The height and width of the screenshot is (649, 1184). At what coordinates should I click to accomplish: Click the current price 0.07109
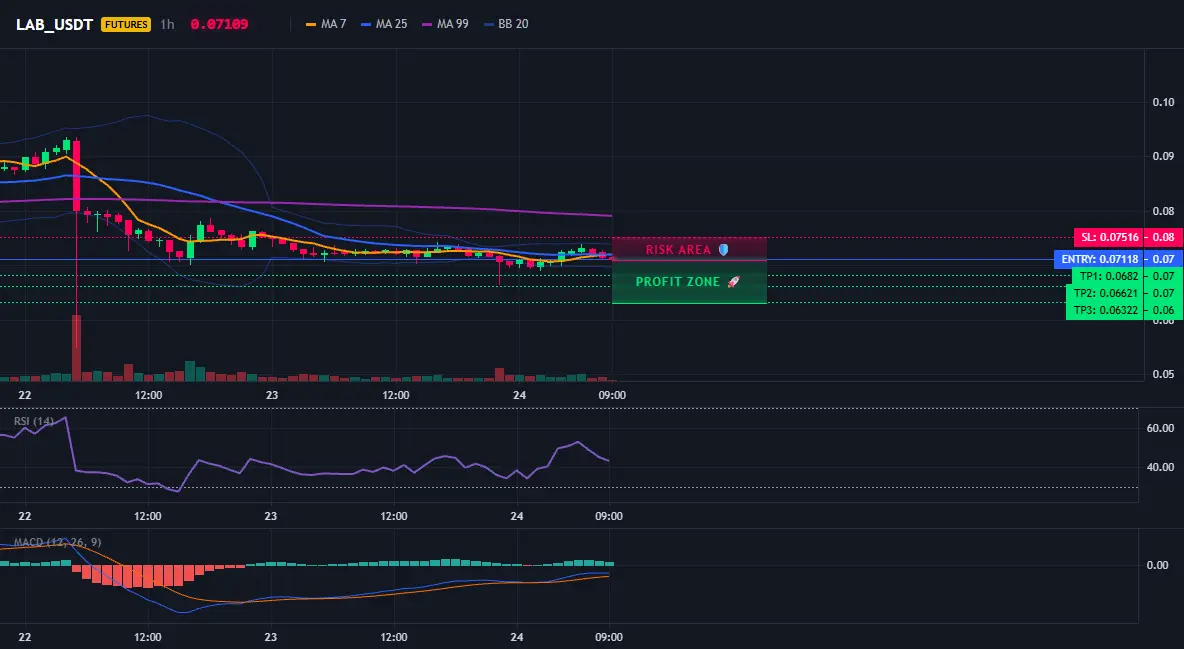[219, 24]
